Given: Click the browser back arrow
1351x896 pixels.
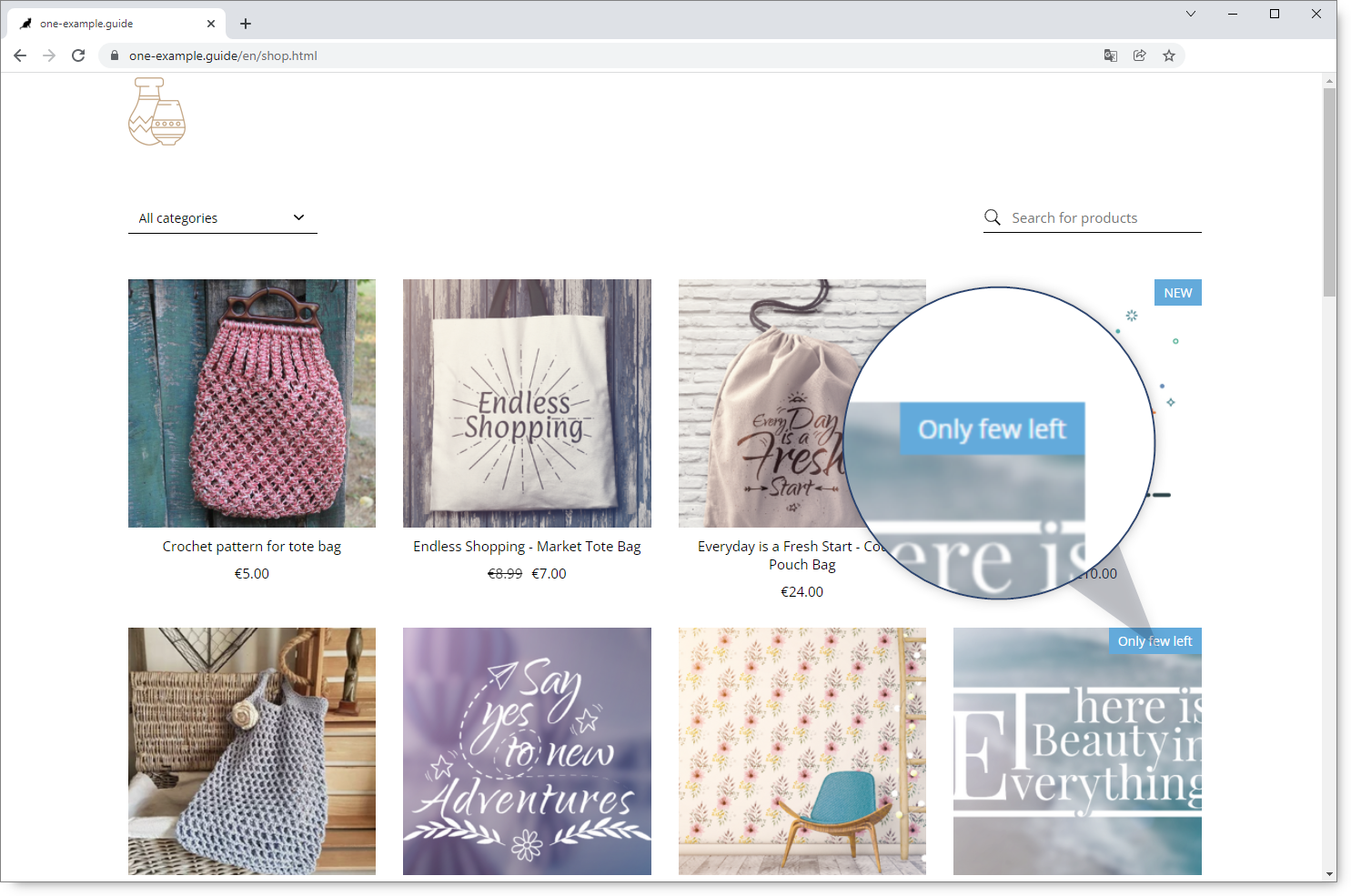Looking at the screenshot, I should [x=20, y=55].
